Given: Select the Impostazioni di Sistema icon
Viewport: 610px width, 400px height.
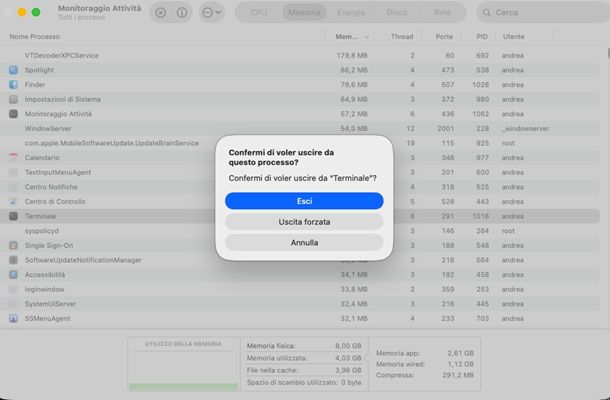Looking at the screenshot, I should [13, 99].
